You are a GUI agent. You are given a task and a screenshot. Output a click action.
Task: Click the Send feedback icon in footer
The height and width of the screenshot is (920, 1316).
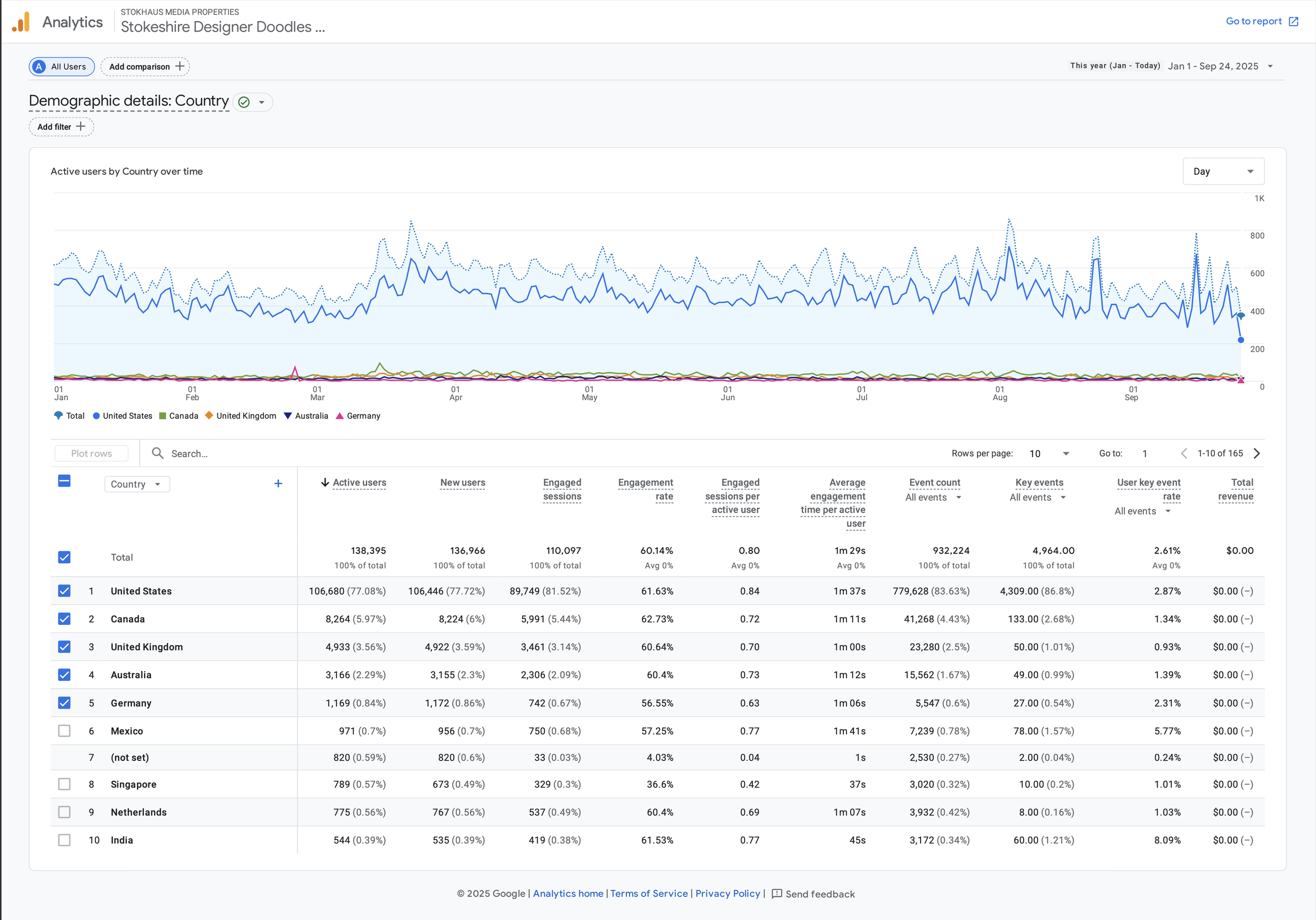[x=776, y=894]
